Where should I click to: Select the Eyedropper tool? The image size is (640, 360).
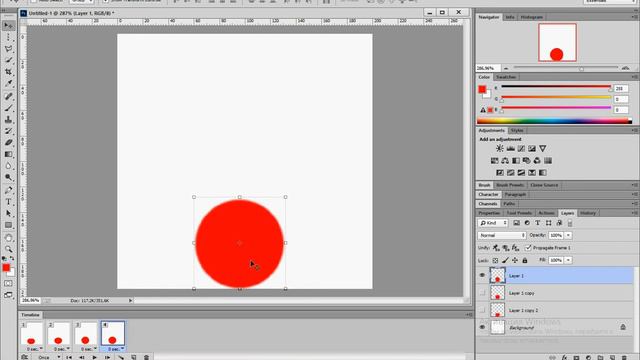(x=8, y=83)
